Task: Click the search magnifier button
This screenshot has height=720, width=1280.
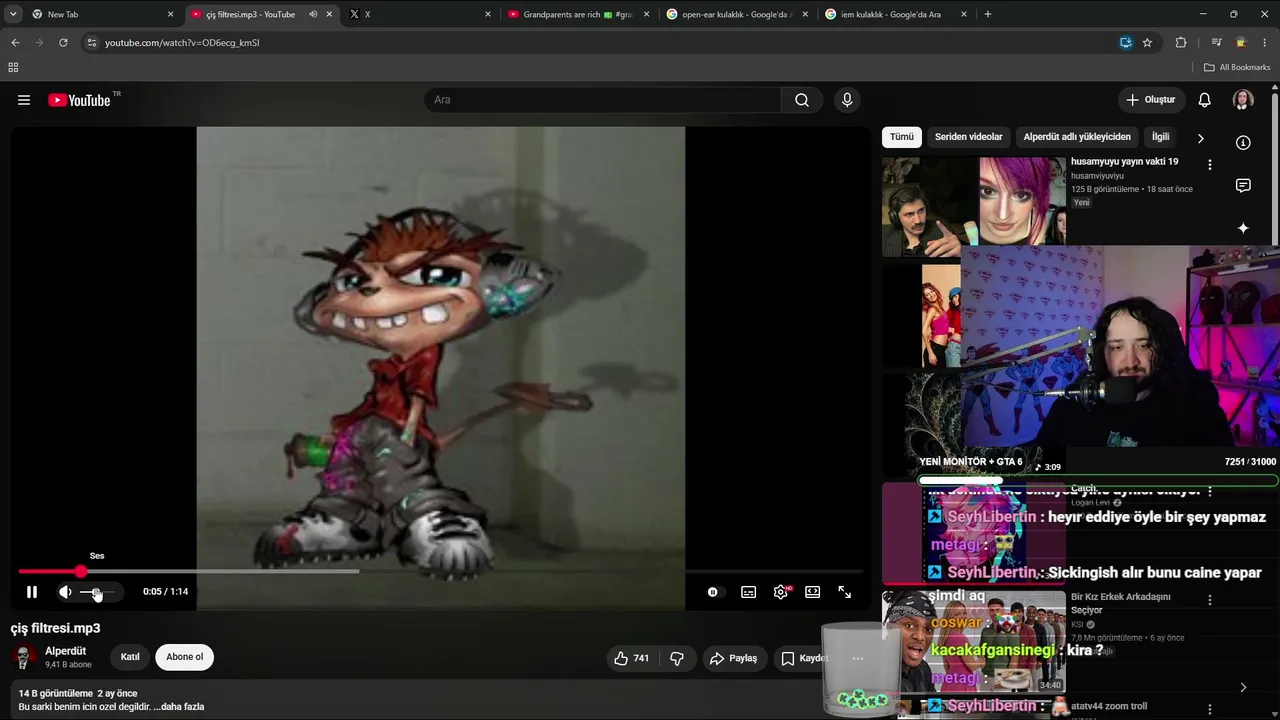Action: 802,100
